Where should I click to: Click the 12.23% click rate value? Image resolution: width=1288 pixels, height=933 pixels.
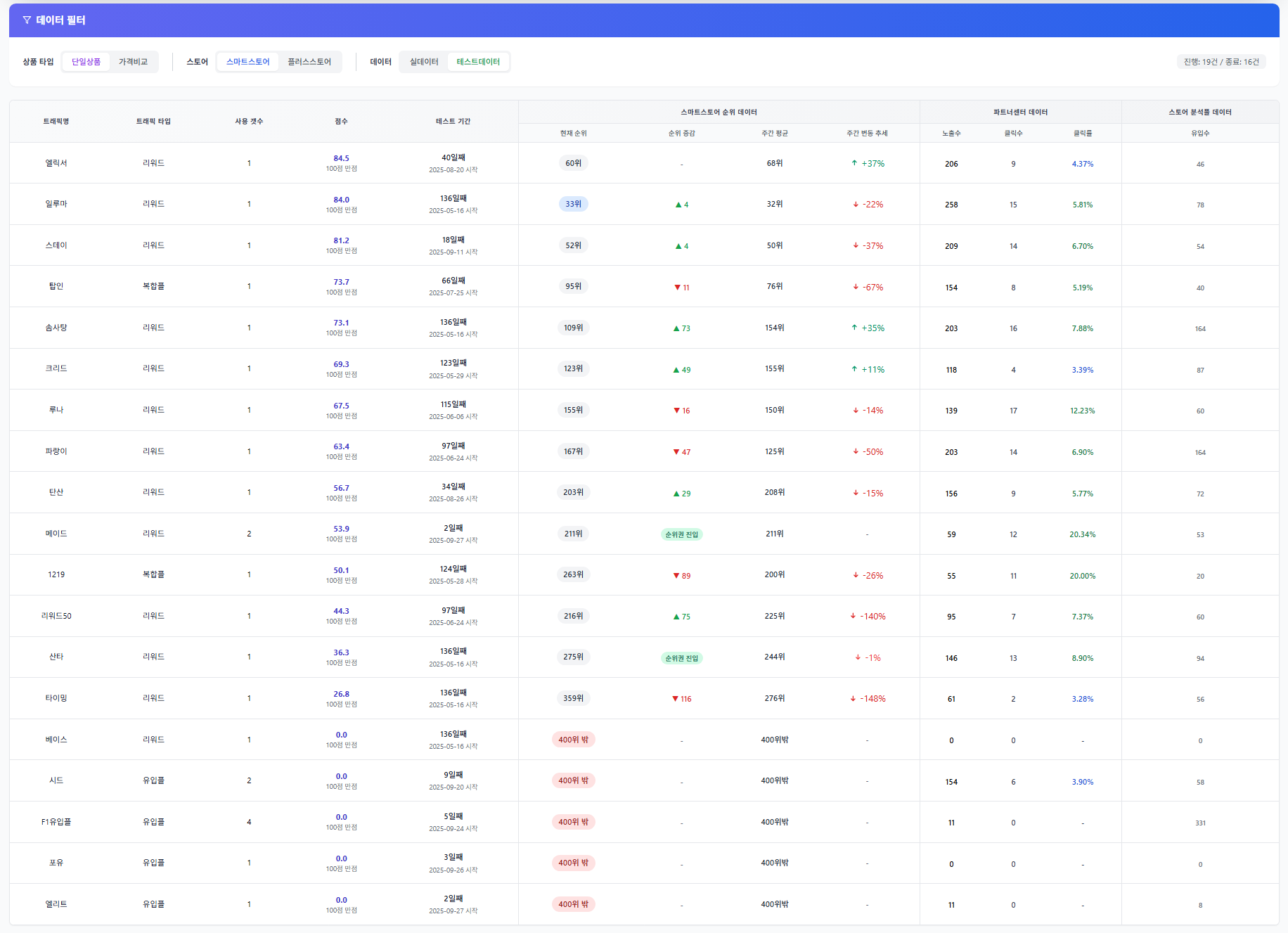tap(1082, 411)
